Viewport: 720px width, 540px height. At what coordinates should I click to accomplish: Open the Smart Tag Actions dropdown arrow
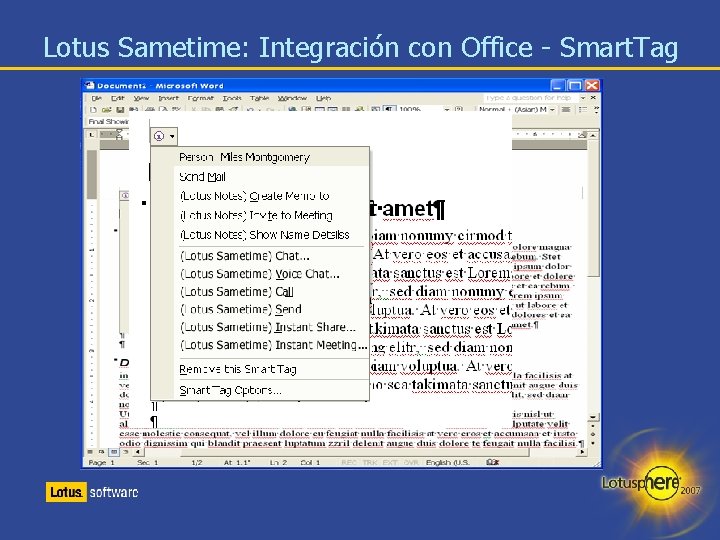[x=172, y=136]
